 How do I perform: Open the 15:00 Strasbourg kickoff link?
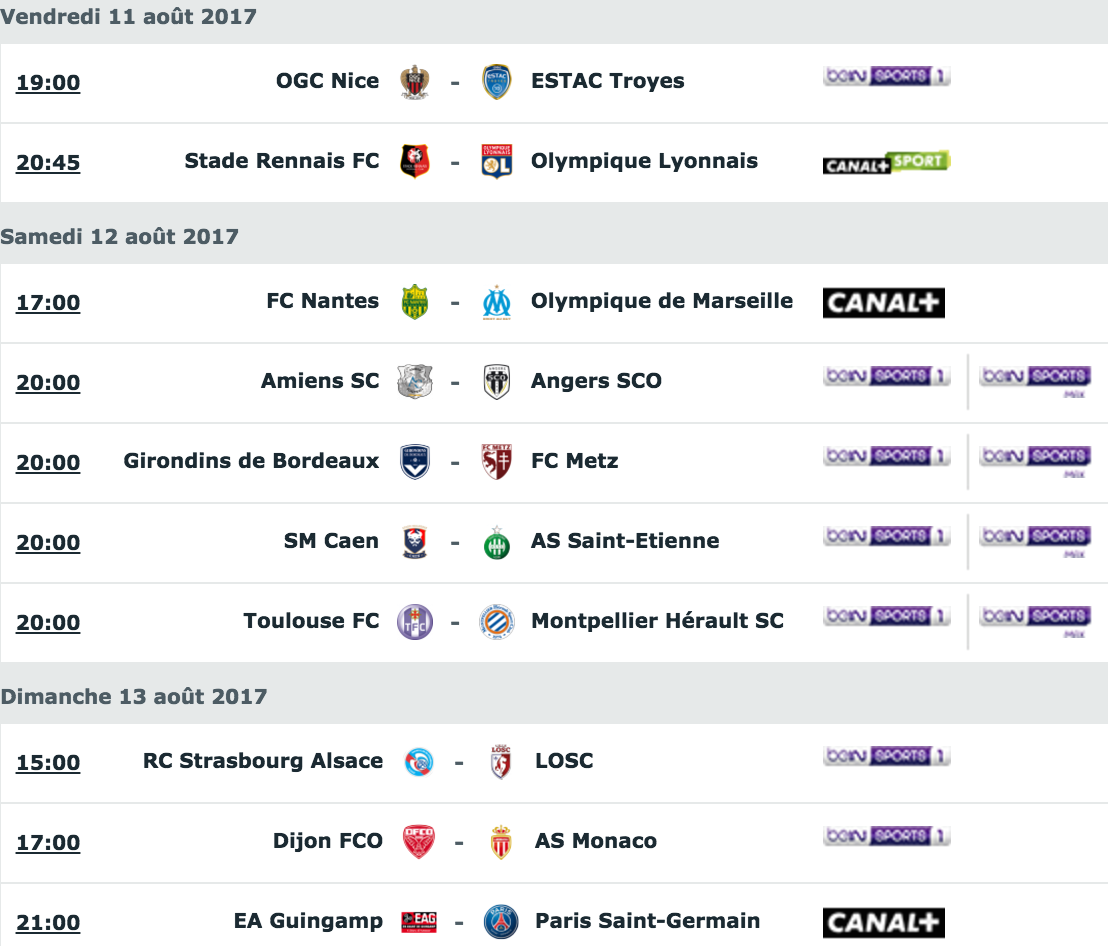[48, 762]
